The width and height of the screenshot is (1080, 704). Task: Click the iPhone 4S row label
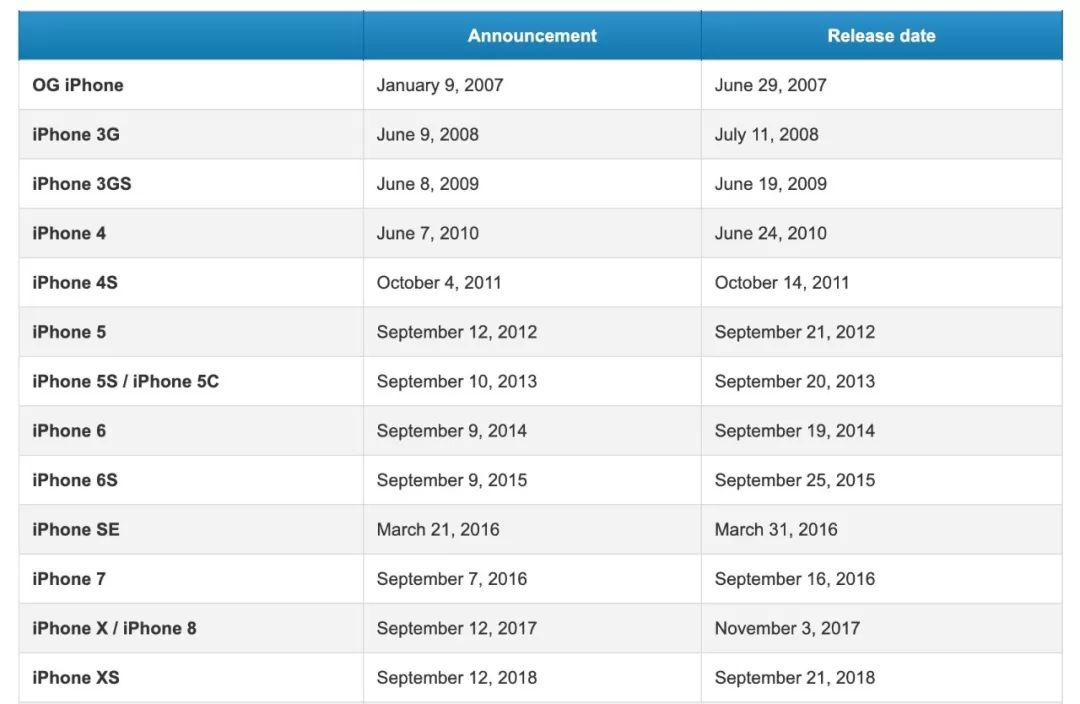click(x=75, y=283)
